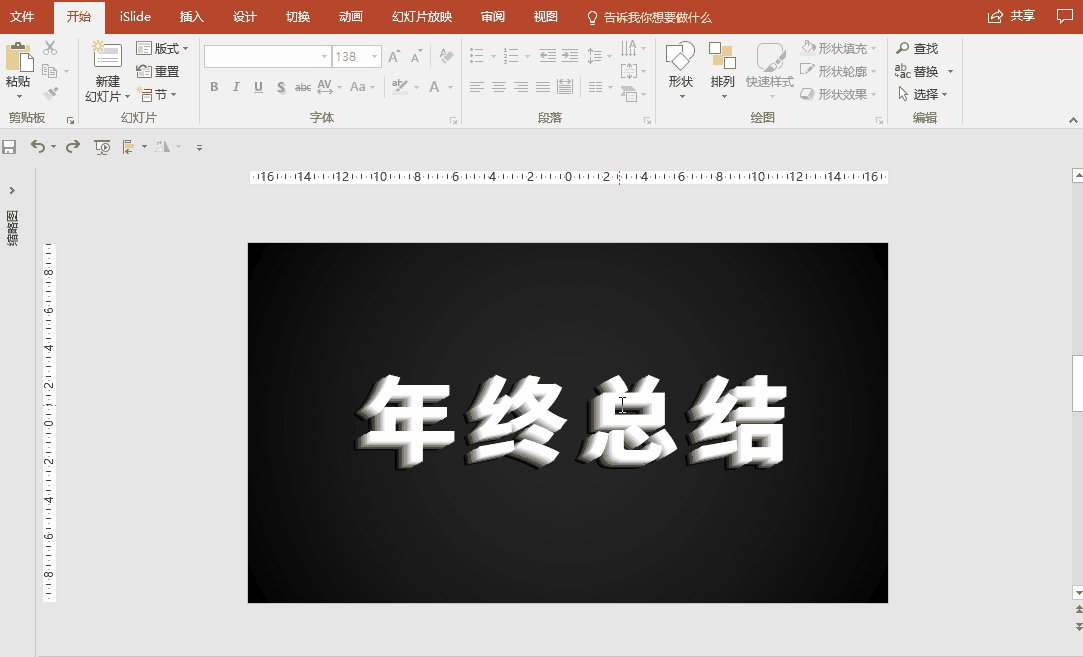Click the 排列 (Arrange) icon in the Drawing group
1083x657 pixels.
coord(722,67)
